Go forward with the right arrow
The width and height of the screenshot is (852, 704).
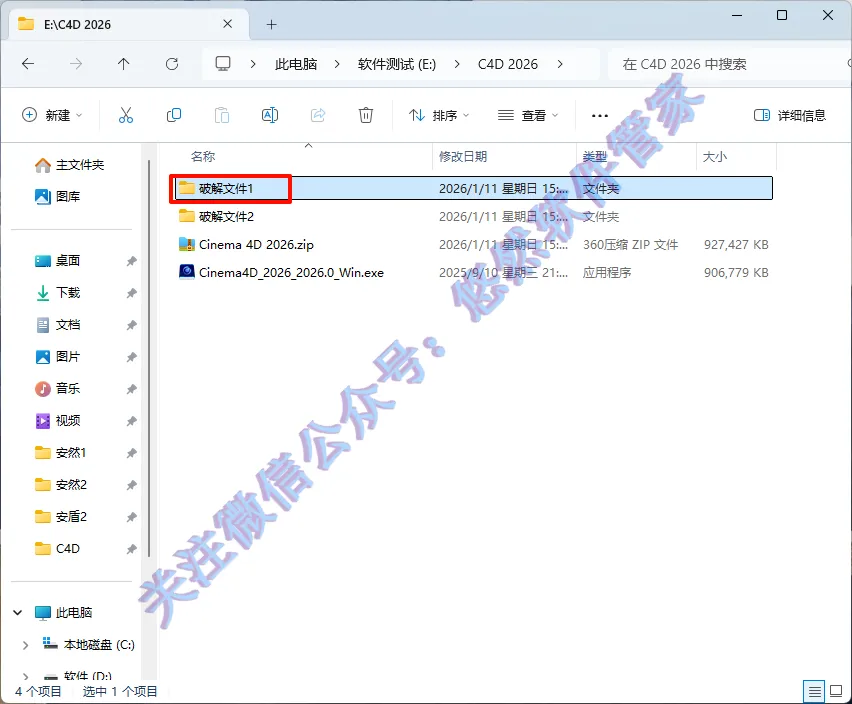[76, 64]
